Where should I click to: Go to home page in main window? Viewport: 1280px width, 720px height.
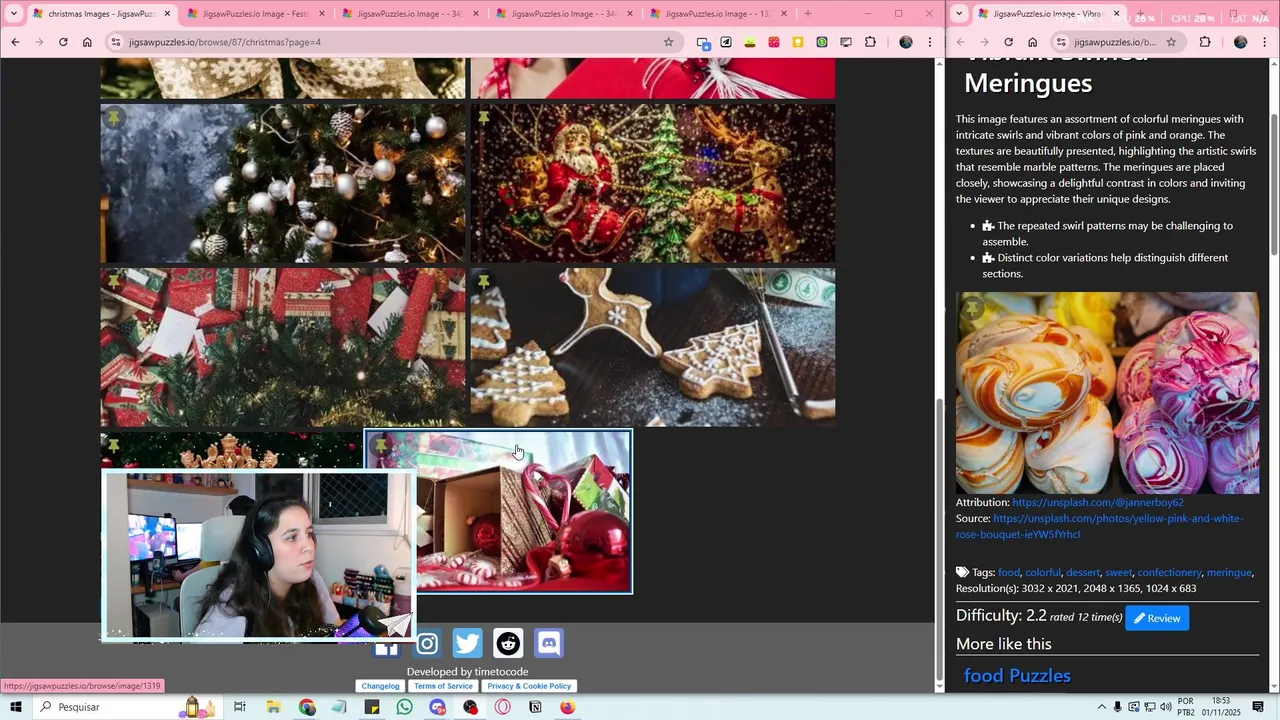(87, 42)
